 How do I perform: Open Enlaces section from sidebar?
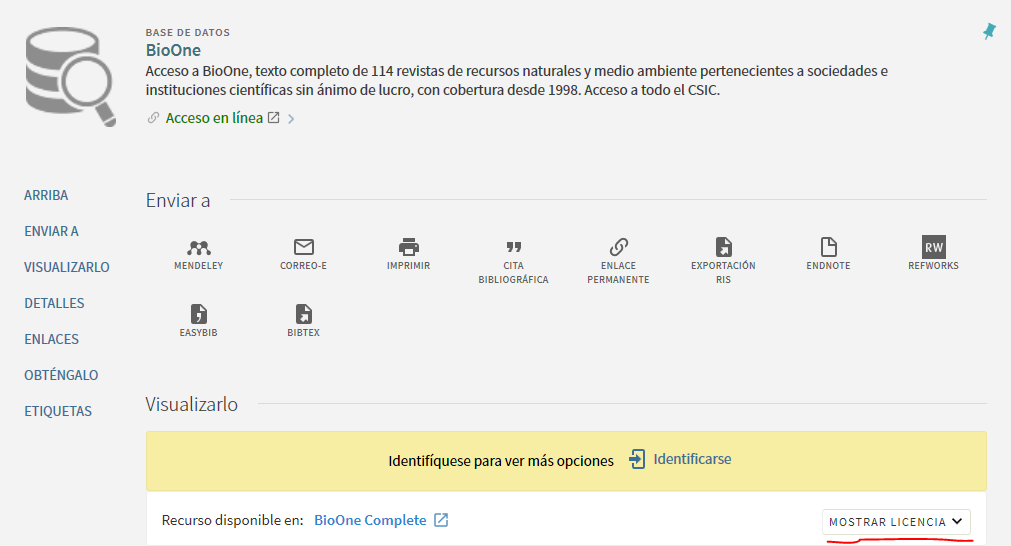click(52, 340)
